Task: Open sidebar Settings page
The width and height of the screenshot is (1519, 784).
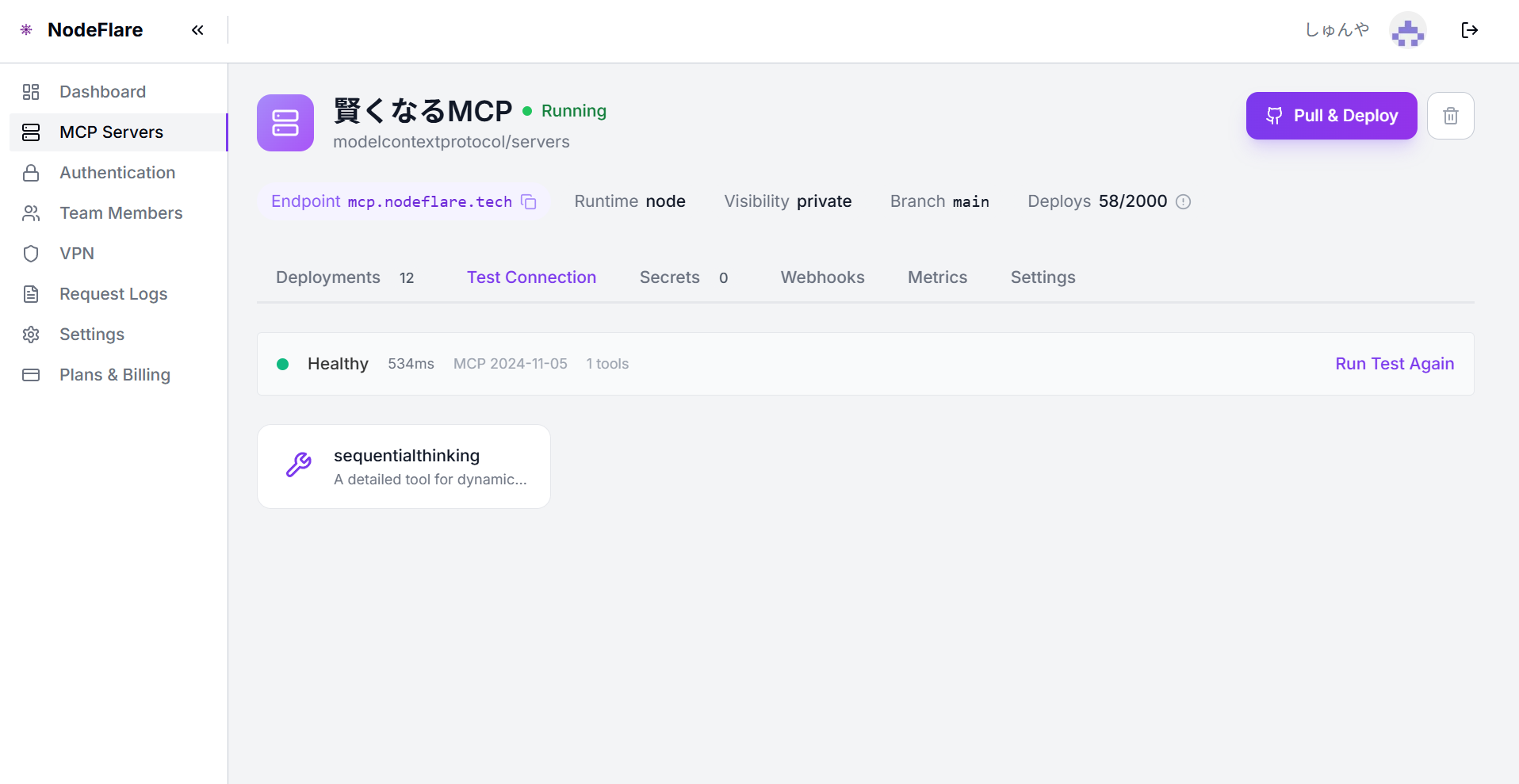Action: (x=118, y=335)
